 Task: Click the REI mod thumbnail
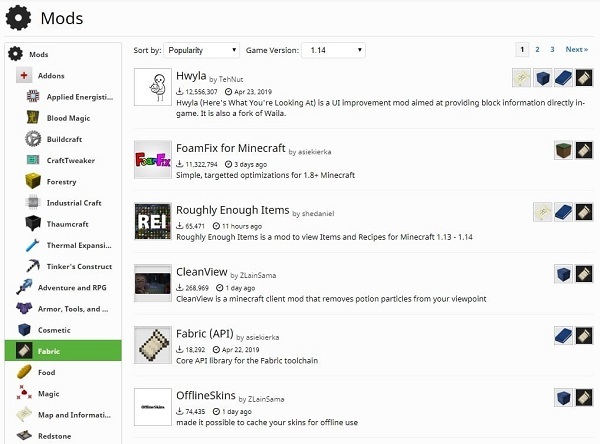[x=153, y=221]
